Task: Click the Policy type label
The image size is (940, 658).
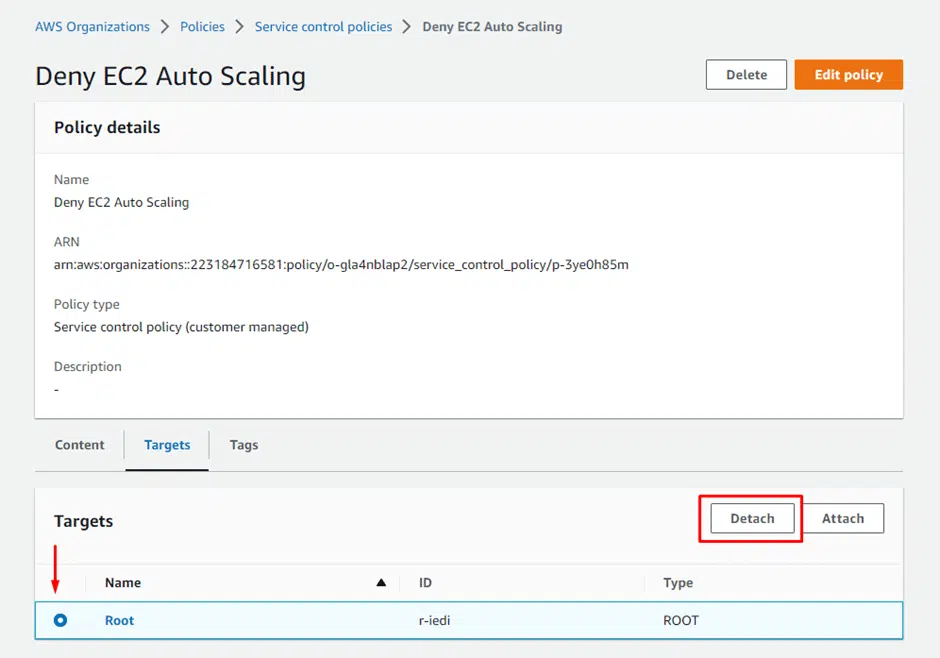Action: pyautogui.click(x=87, y=304)
